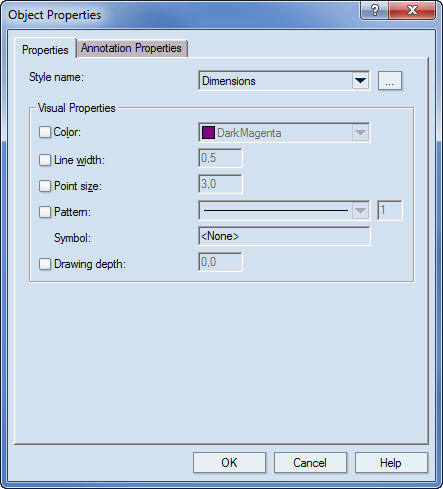Open Help from the bottom button
The width and height of the screenshot is (443, 489).
391,463
